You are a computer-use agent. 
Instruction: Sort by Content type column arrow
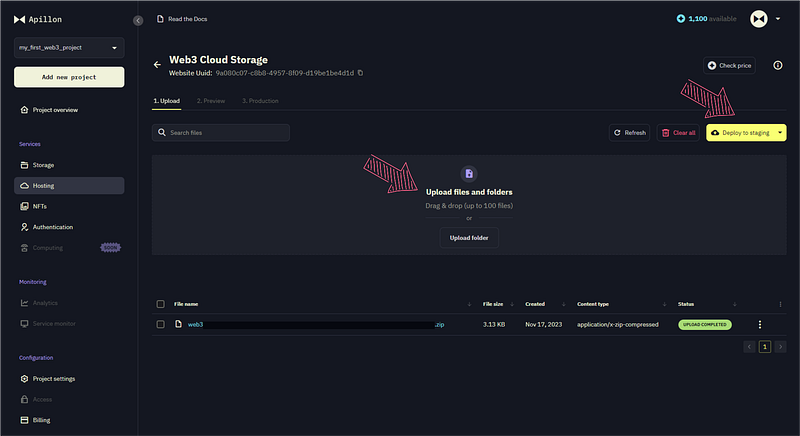point(664,304)
